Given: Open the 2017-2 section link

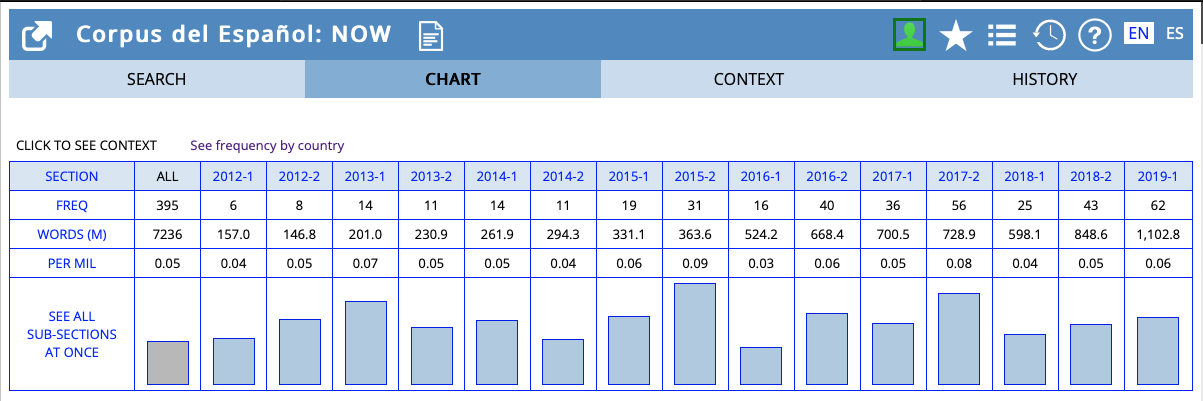Looking at the screenshot, I should click(959, 176).
